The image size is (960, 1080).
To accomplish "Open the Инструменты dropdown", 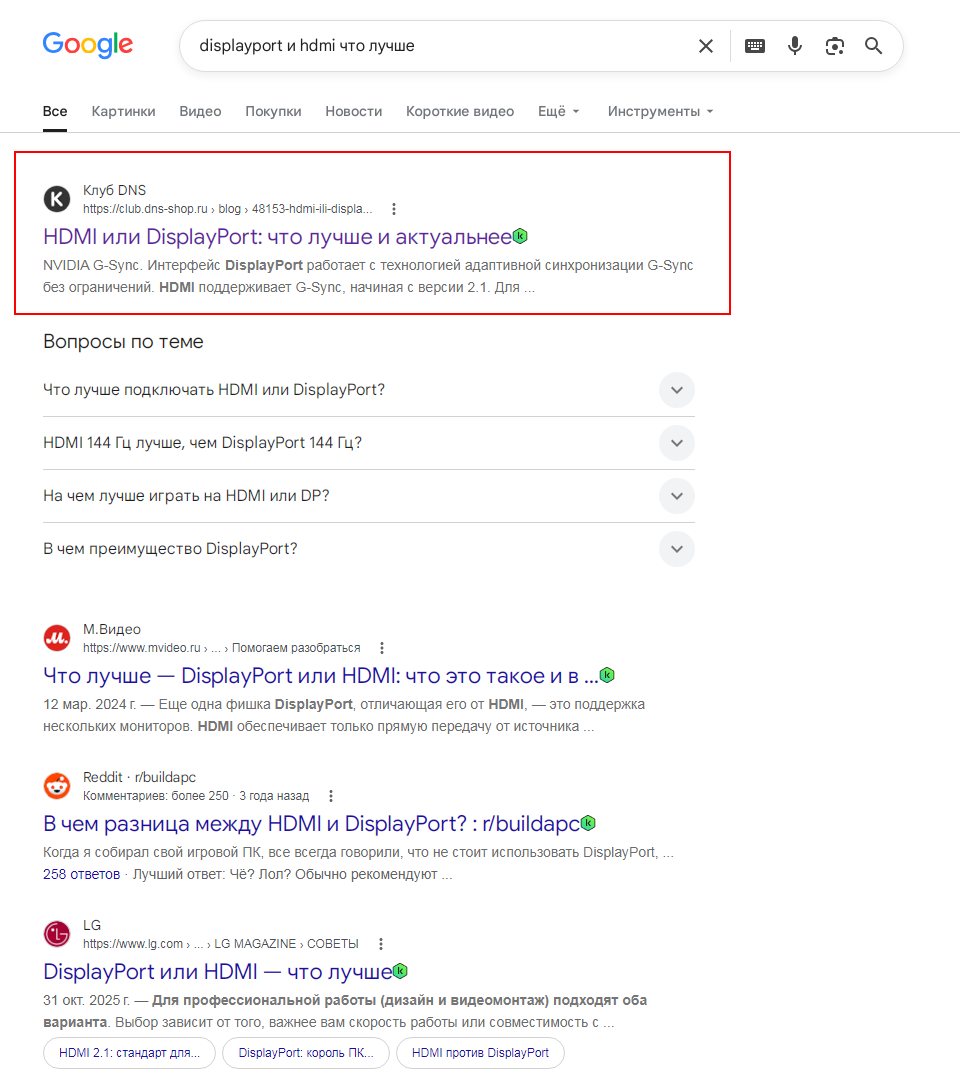I will (x=660, y=112).
